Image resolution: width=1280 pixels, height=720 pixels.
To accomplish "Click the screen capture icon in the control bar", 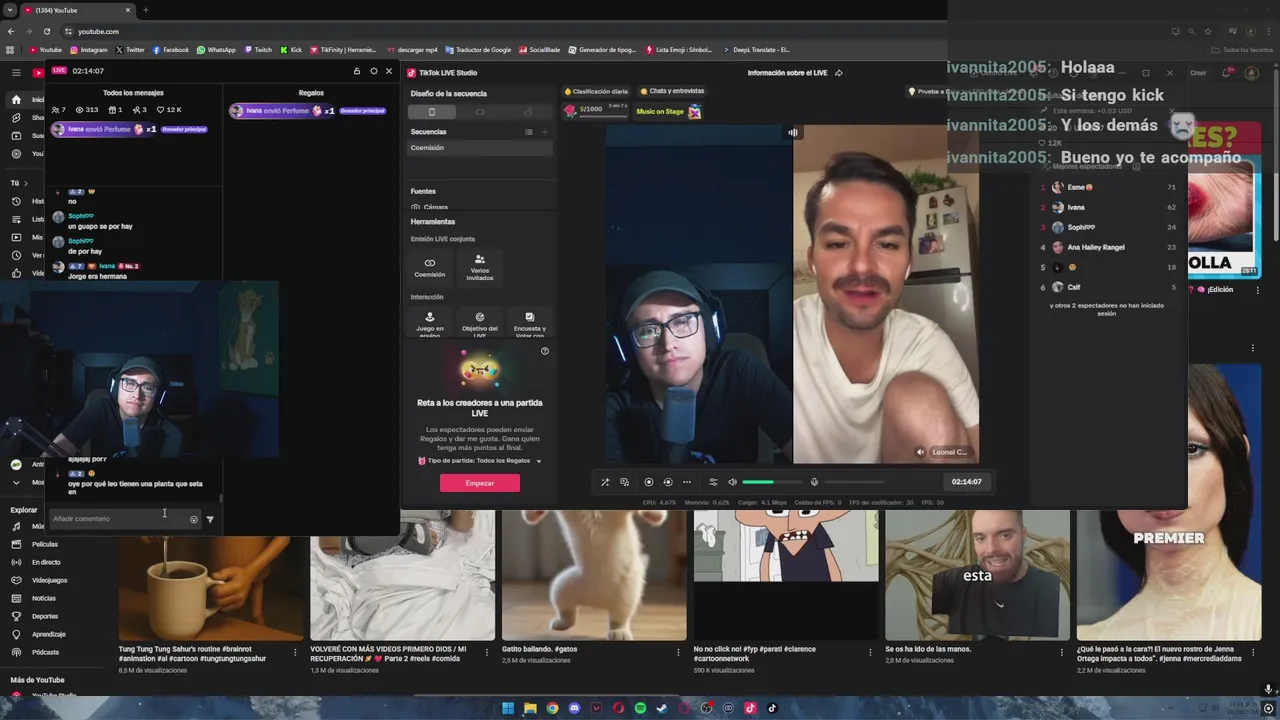I will click(x=625, y=482).
